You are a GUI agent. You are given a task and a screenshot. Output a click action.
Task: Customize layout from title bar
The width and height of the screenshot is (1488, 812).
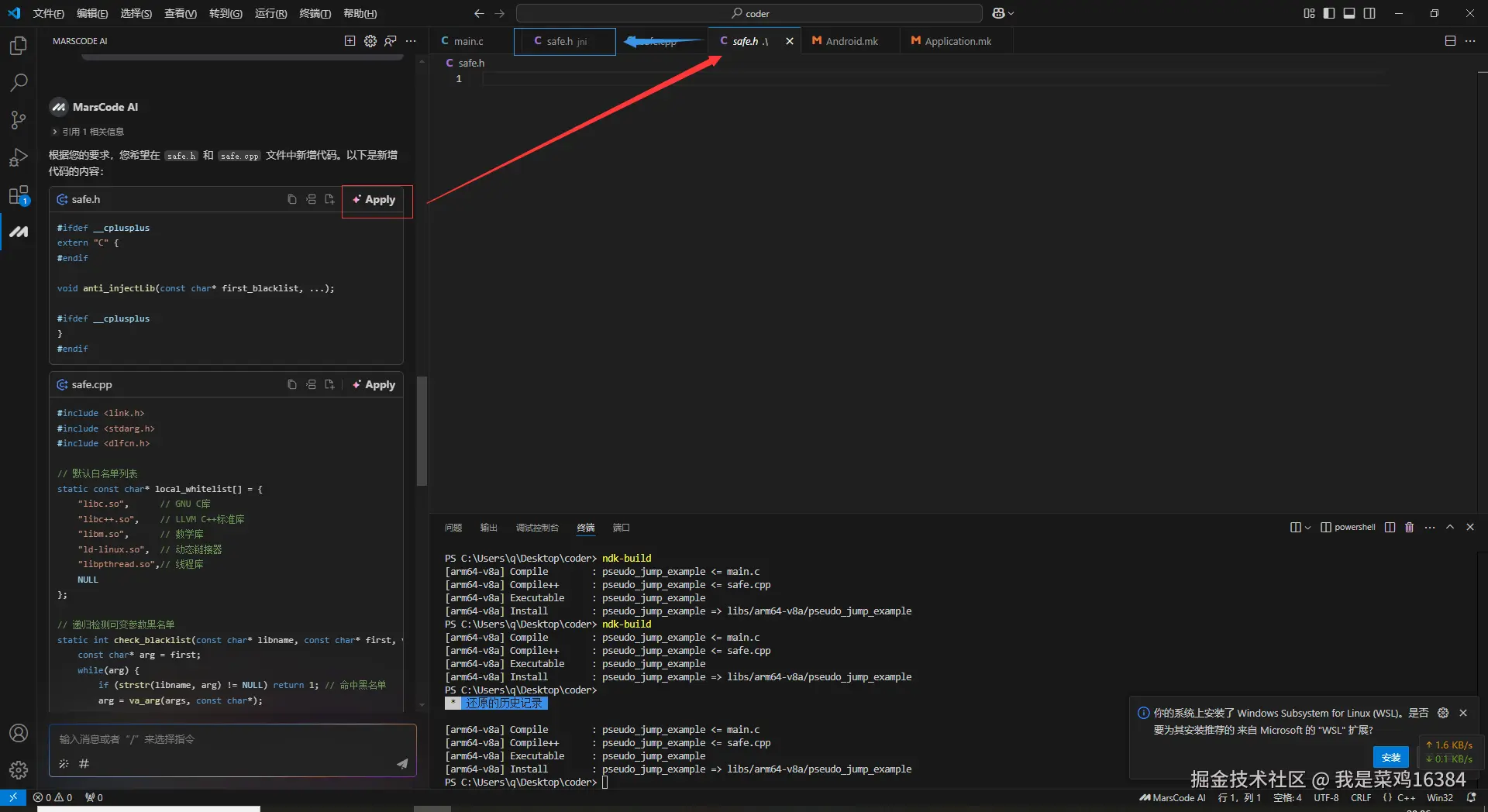pos(1309,13)
